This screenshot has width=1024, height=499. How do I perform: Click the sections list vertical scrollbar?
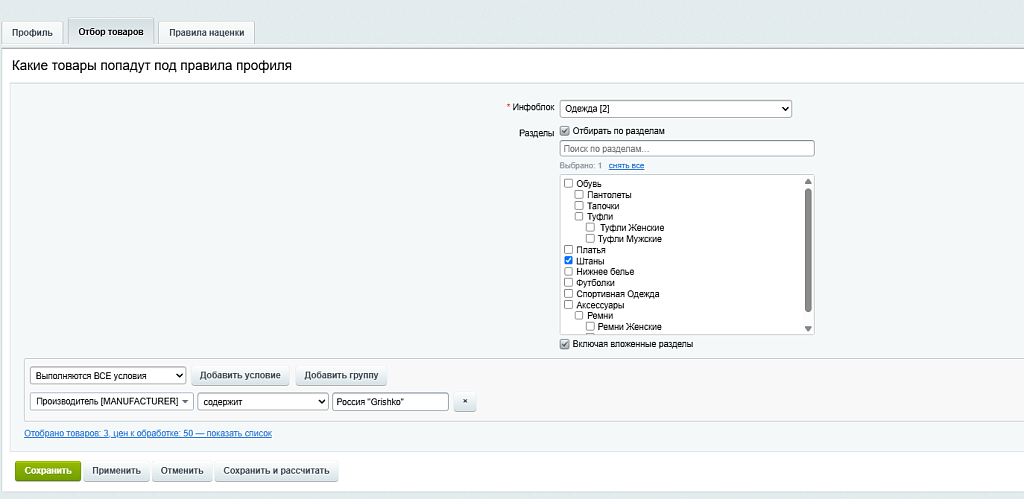(x=808, y=250)
